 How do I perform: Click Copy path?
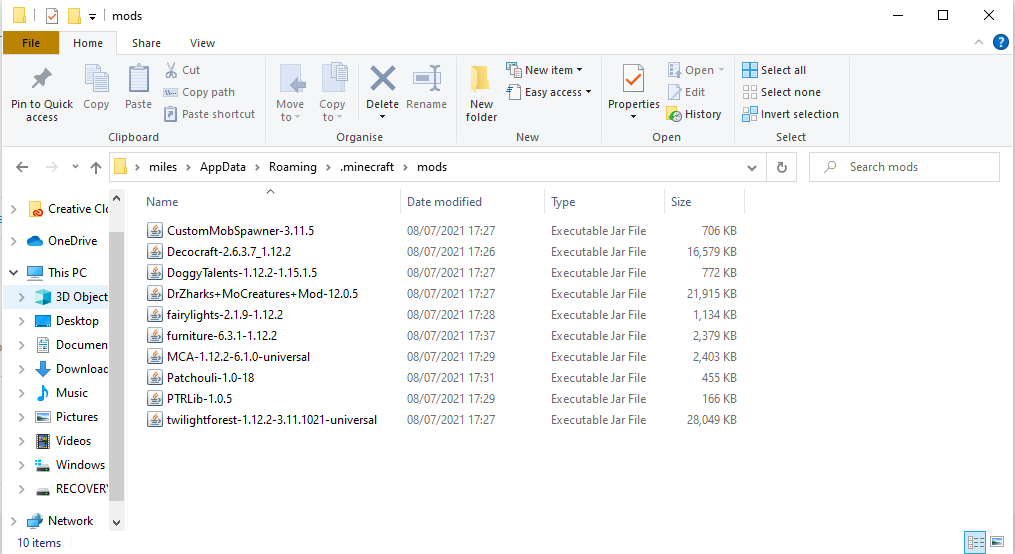pyautogui.click(x=199, y=92)
